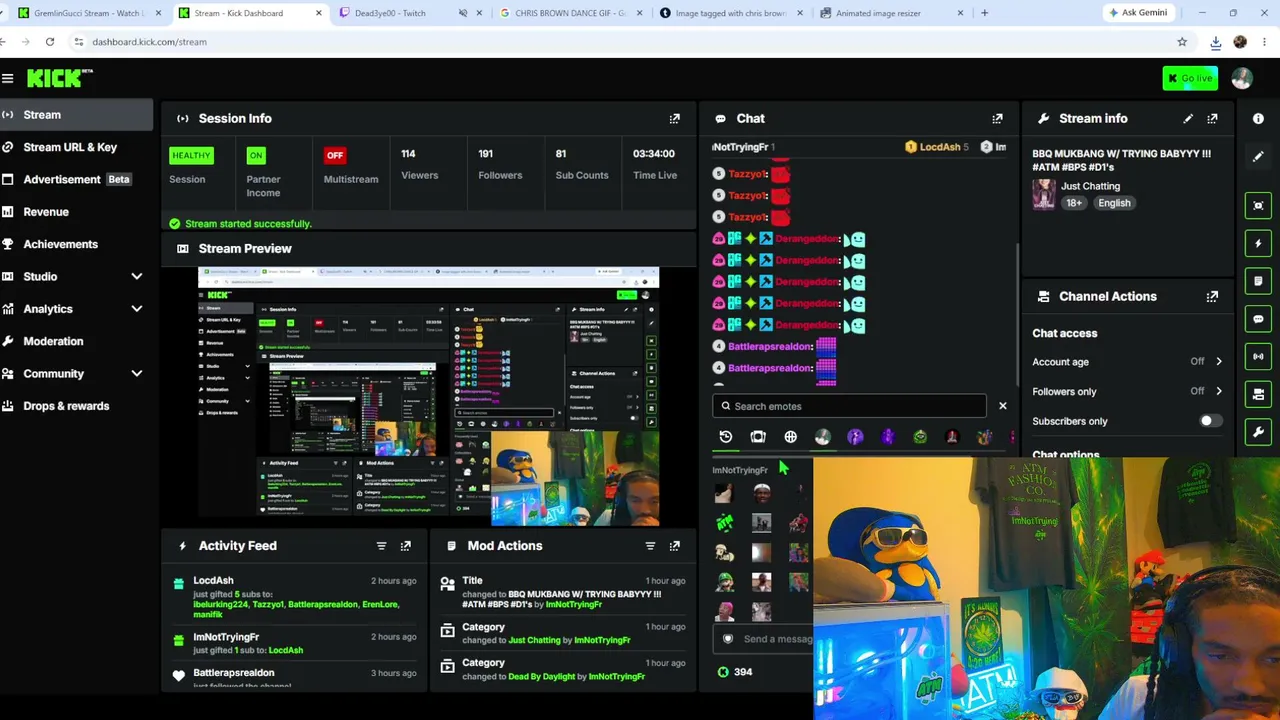The width and height of the screenshot is (1280, 720).
Task: Toggle the stream info wrench widget in the right rail
Action: 1258,432
